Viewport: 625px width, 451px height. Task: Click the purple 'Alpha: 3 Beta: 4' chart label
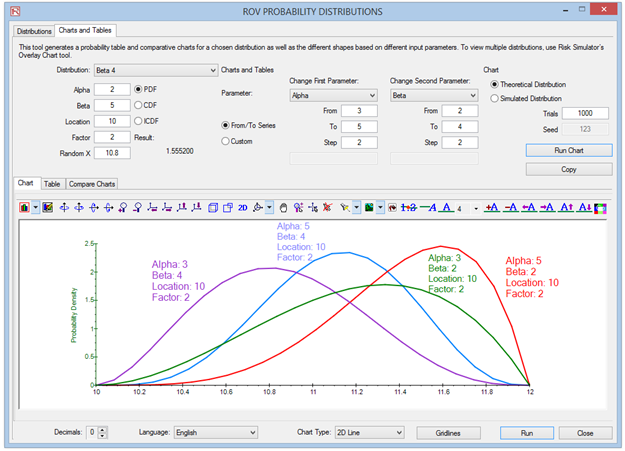click(x=178, y=281)
